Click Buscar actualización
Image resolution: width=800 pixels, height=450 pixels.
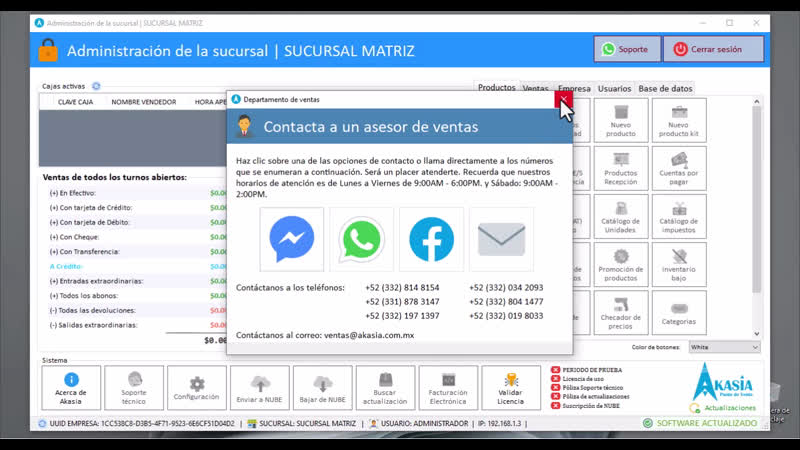[385, 388]
